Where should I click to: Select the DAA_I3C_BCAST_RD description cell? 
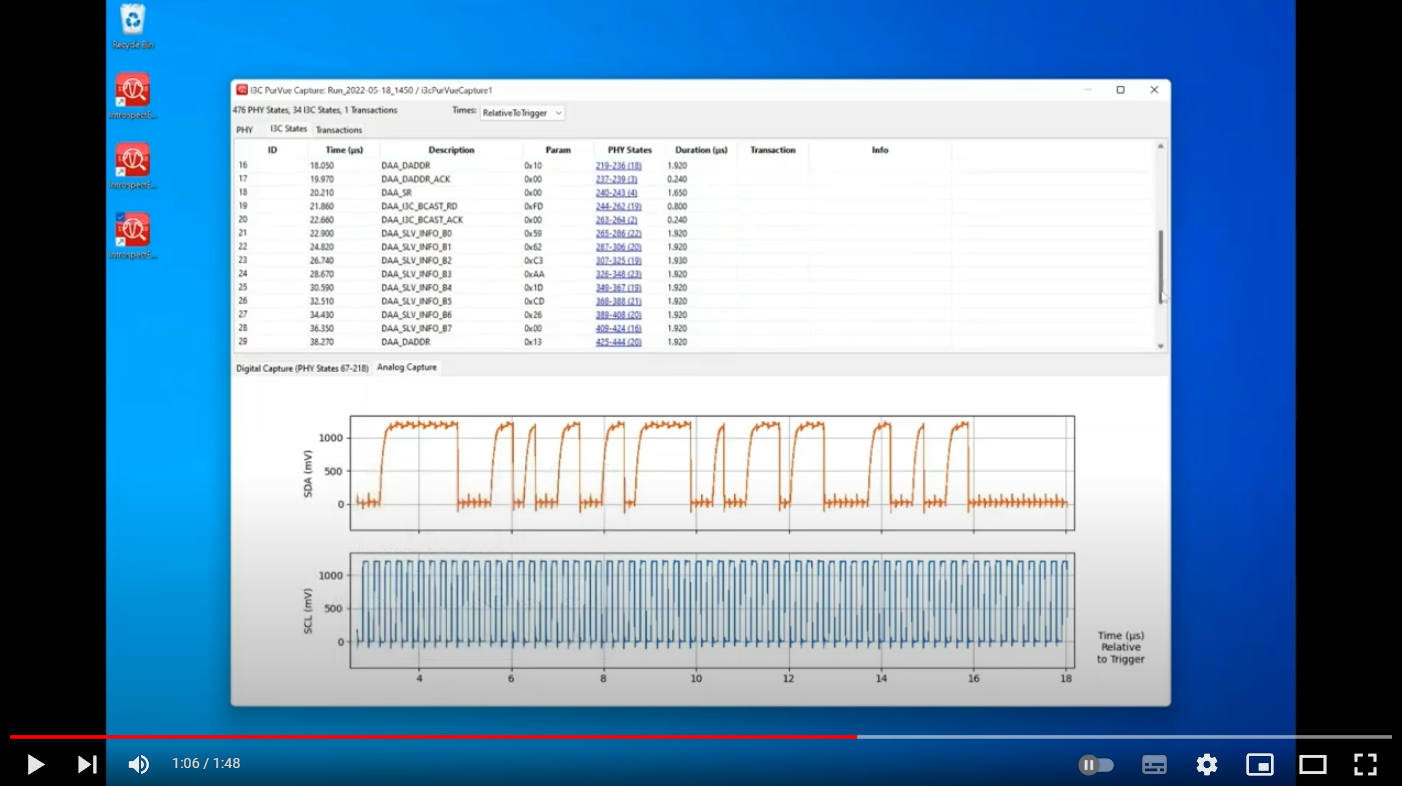[x=419, y=206]
